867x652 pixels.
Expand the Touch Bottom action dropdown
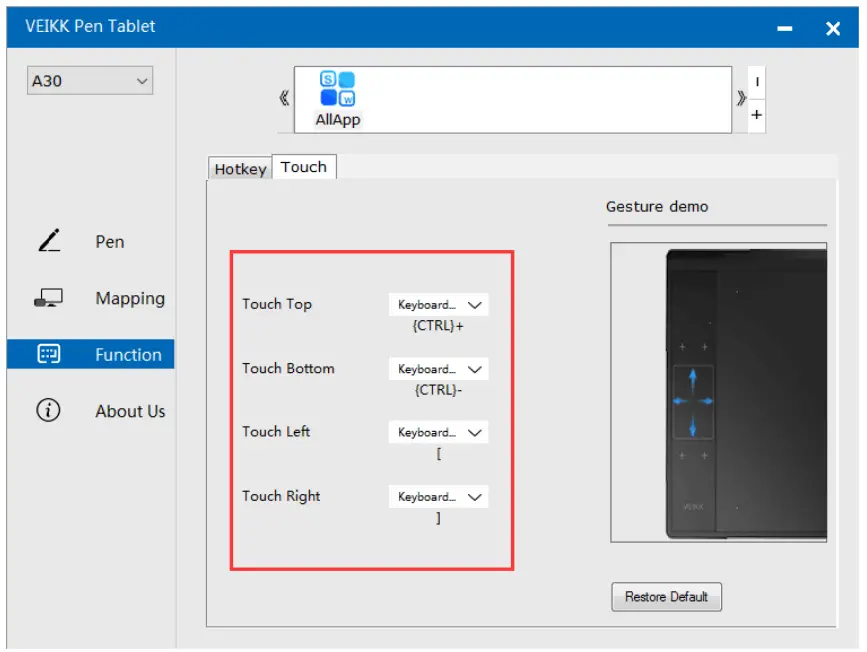[438, 369]
